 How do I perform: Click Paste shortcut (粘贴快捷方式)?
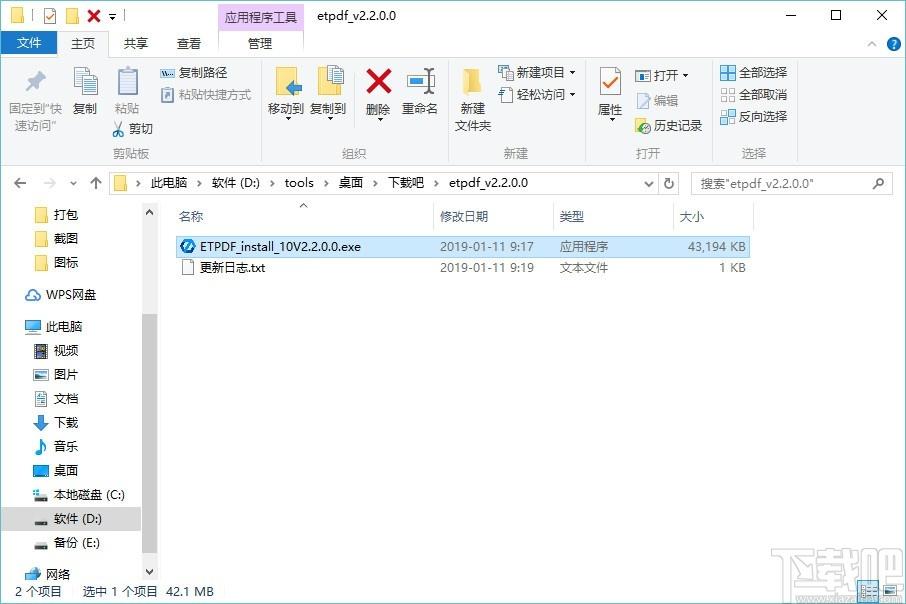(x=206, y=95)
